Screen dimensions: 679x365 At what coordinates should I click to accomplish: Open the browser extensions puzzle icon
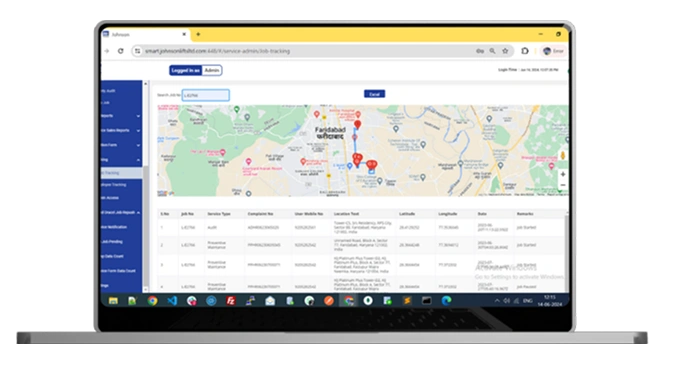point(525,51)
